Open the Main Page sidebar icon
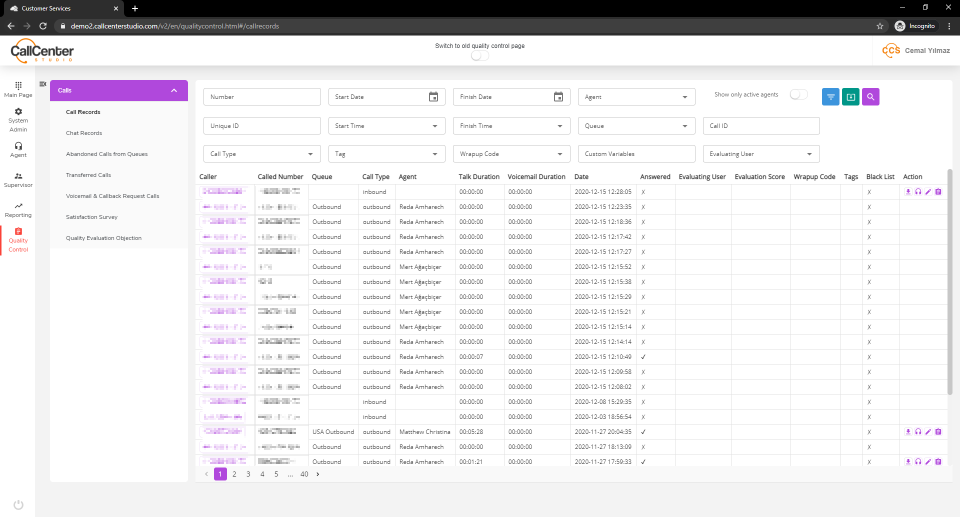Image resolution: width=960 pixels, height=517 pixels. [x=18, y=89]
